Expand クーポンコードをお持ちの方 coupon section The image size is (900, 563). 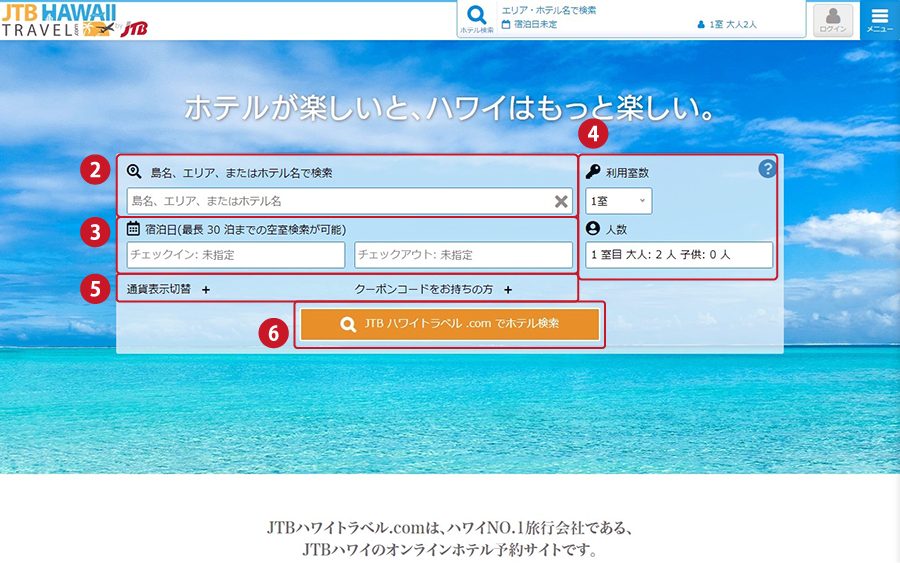[433, 289]
